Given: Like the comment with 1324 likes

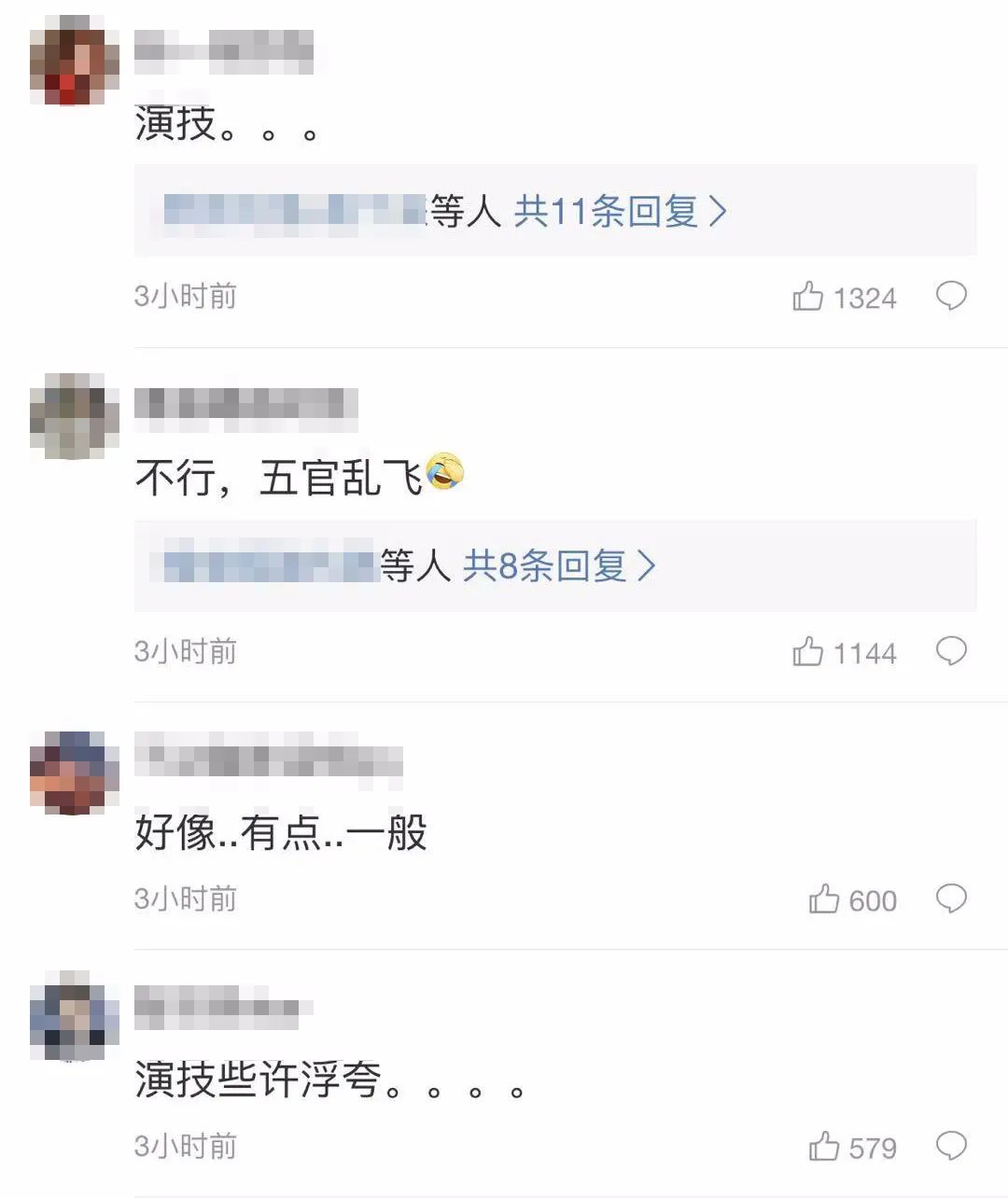Looking at the screenshot, I should (x=807, y=297).
